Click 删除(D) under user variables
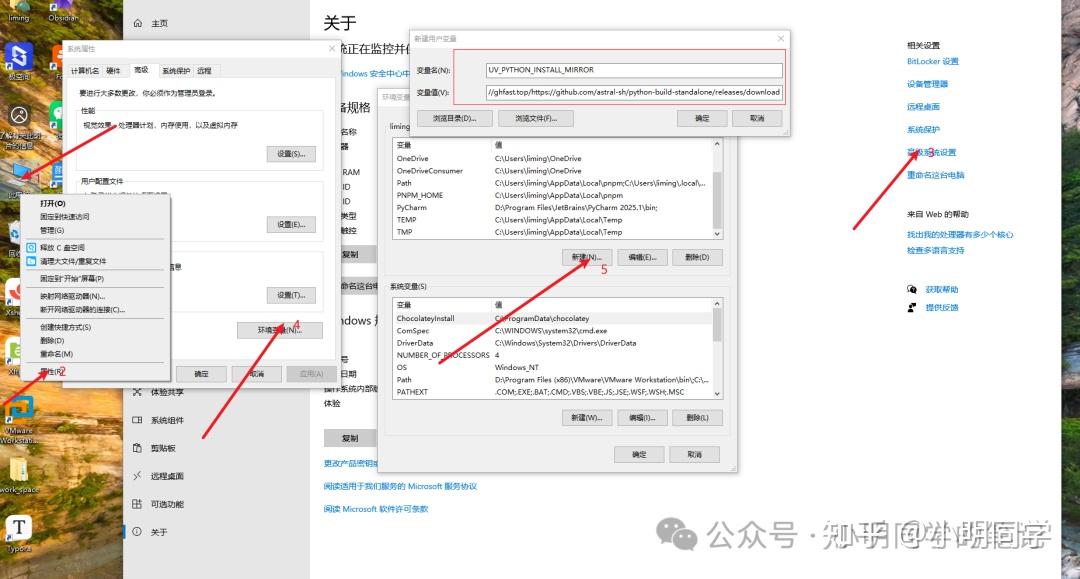Image resolution: width=1080 pixels, height=579 pixels. [x=698, y=257]
